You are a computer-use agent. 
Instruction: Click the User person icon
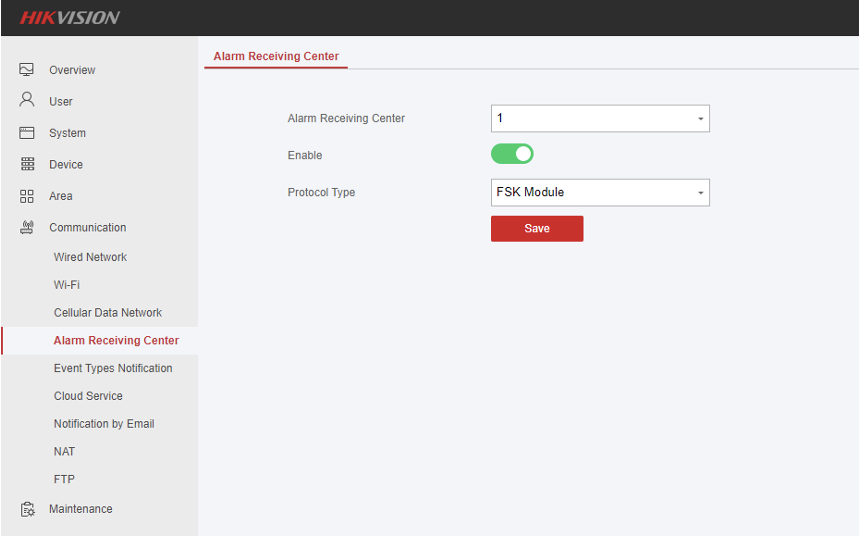coord(27,101)
